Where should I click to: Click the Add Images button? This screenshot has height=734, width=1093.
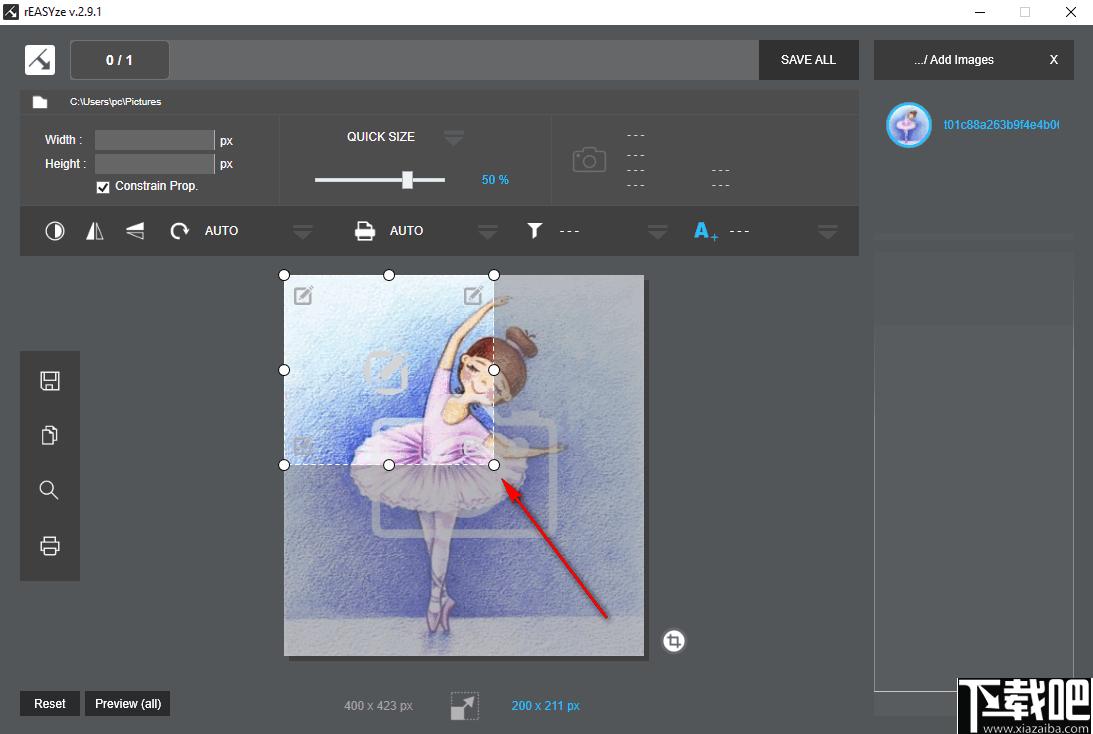[x=954, y=60]
